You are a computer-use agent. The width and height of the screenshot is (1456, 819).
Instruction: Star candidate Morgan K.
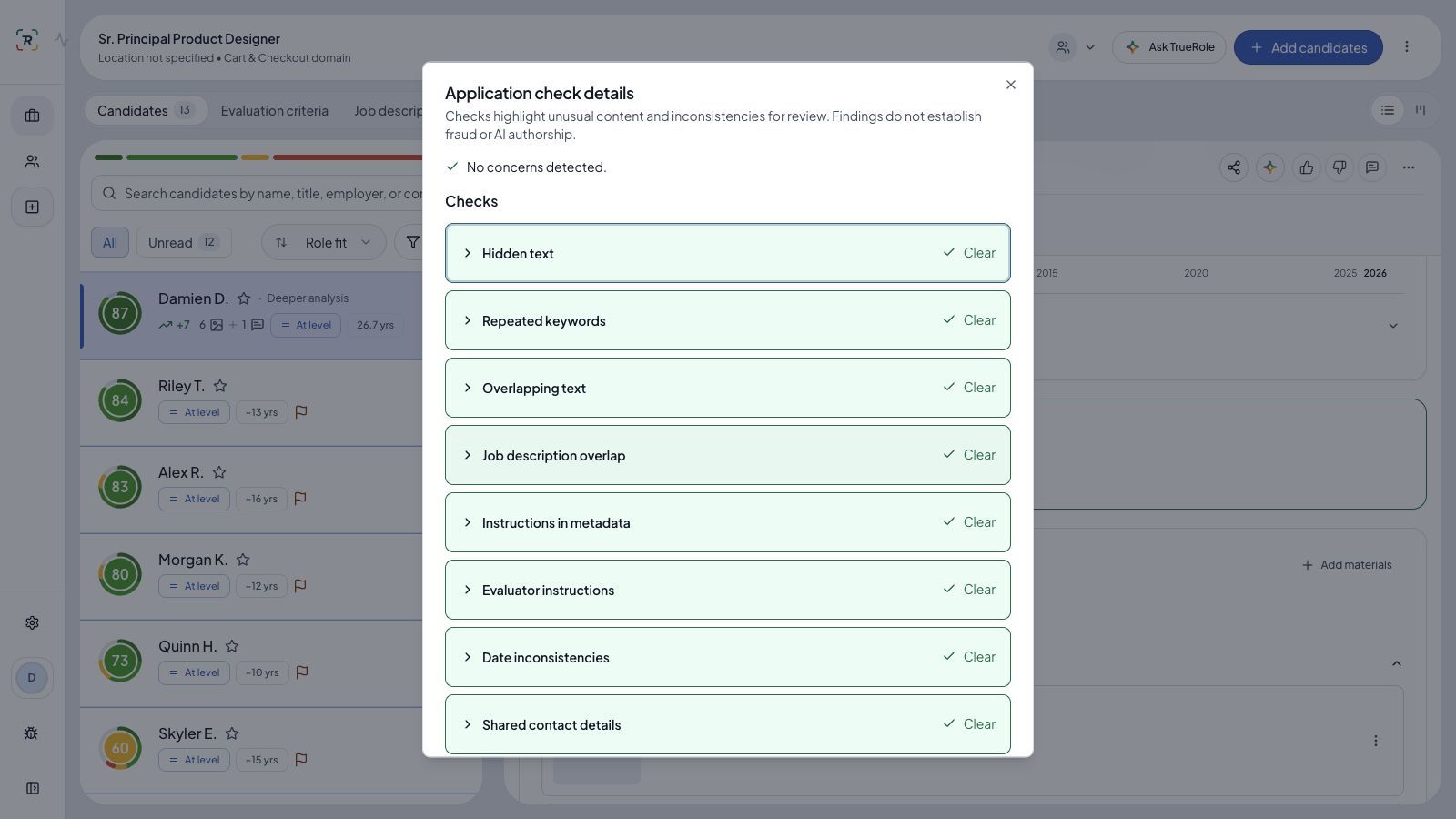(x=242, y=560)
